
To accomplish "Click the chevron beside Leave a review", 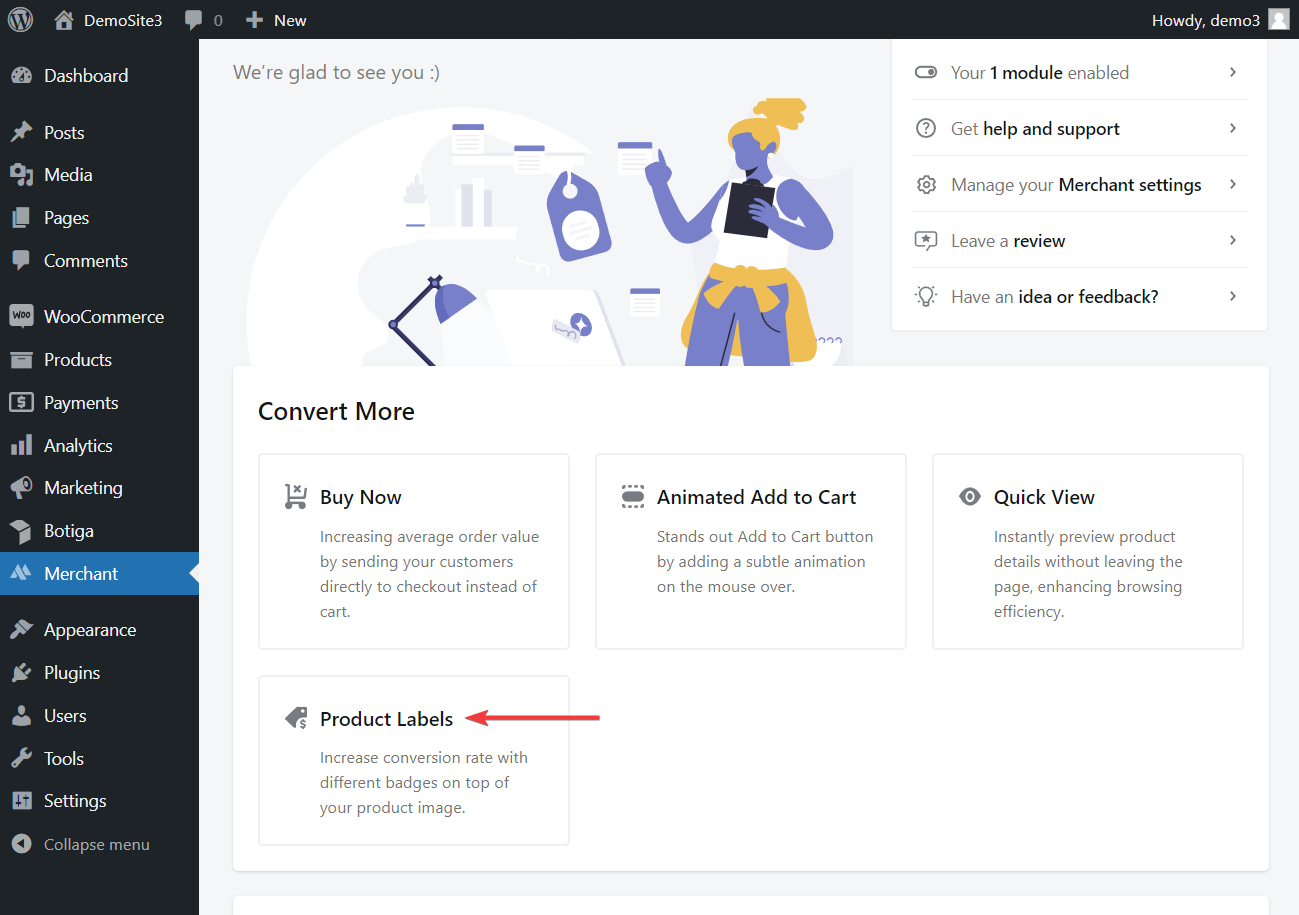I will (1233, 240).
